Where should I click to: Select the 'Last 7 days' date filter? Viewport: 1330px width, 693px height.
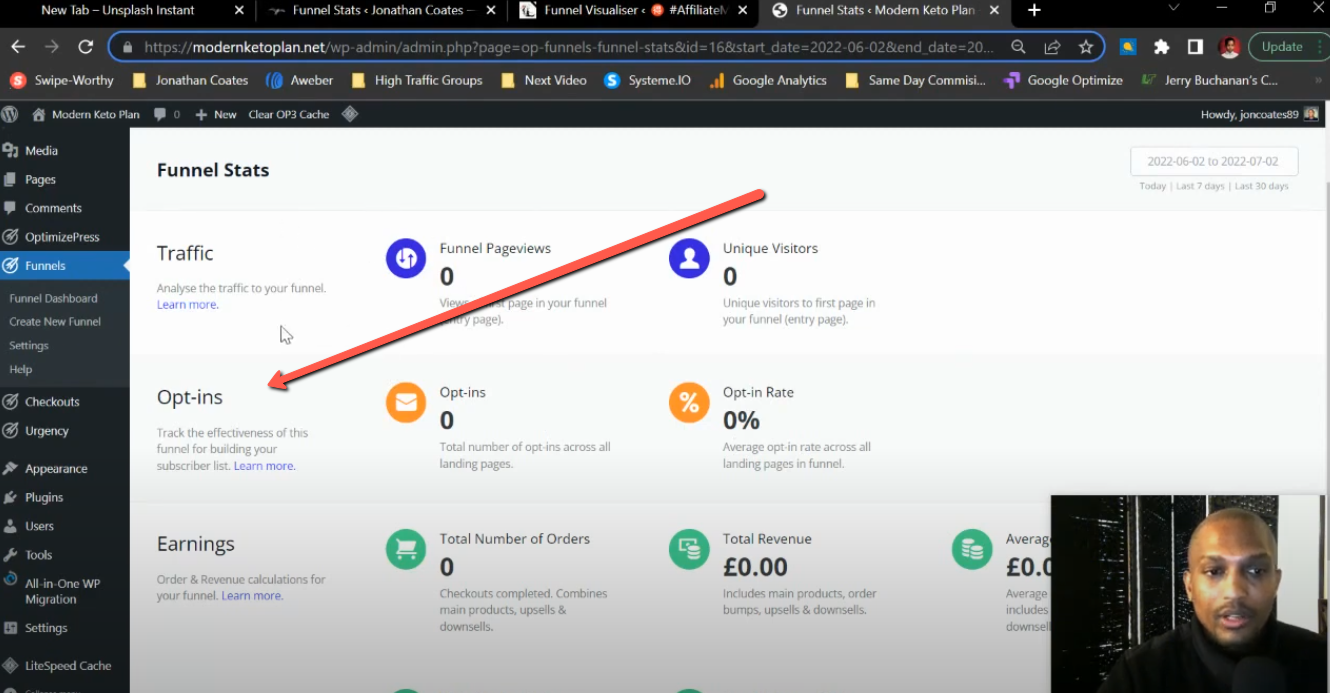pos(1201,185)
